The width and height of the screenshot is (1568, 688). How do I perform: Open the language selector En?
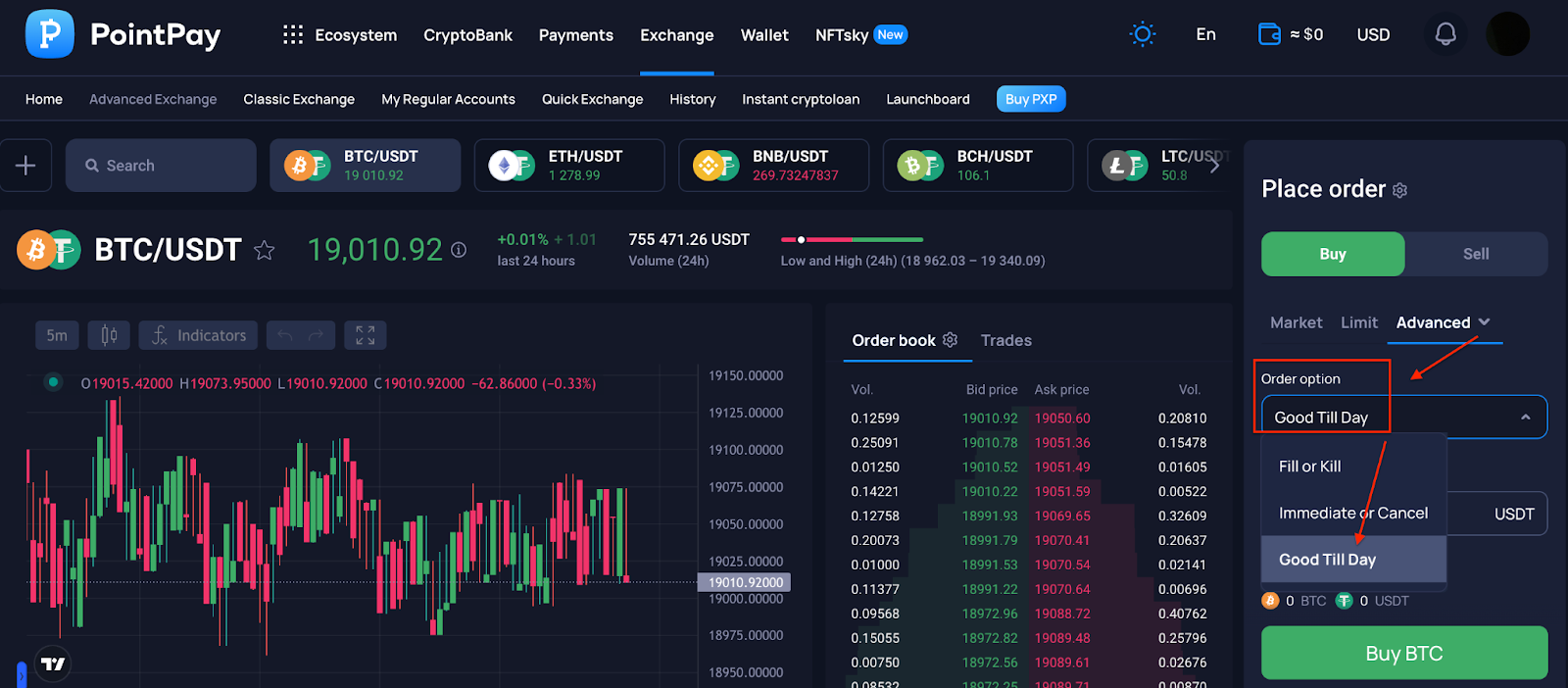[x=1205, y=34]
